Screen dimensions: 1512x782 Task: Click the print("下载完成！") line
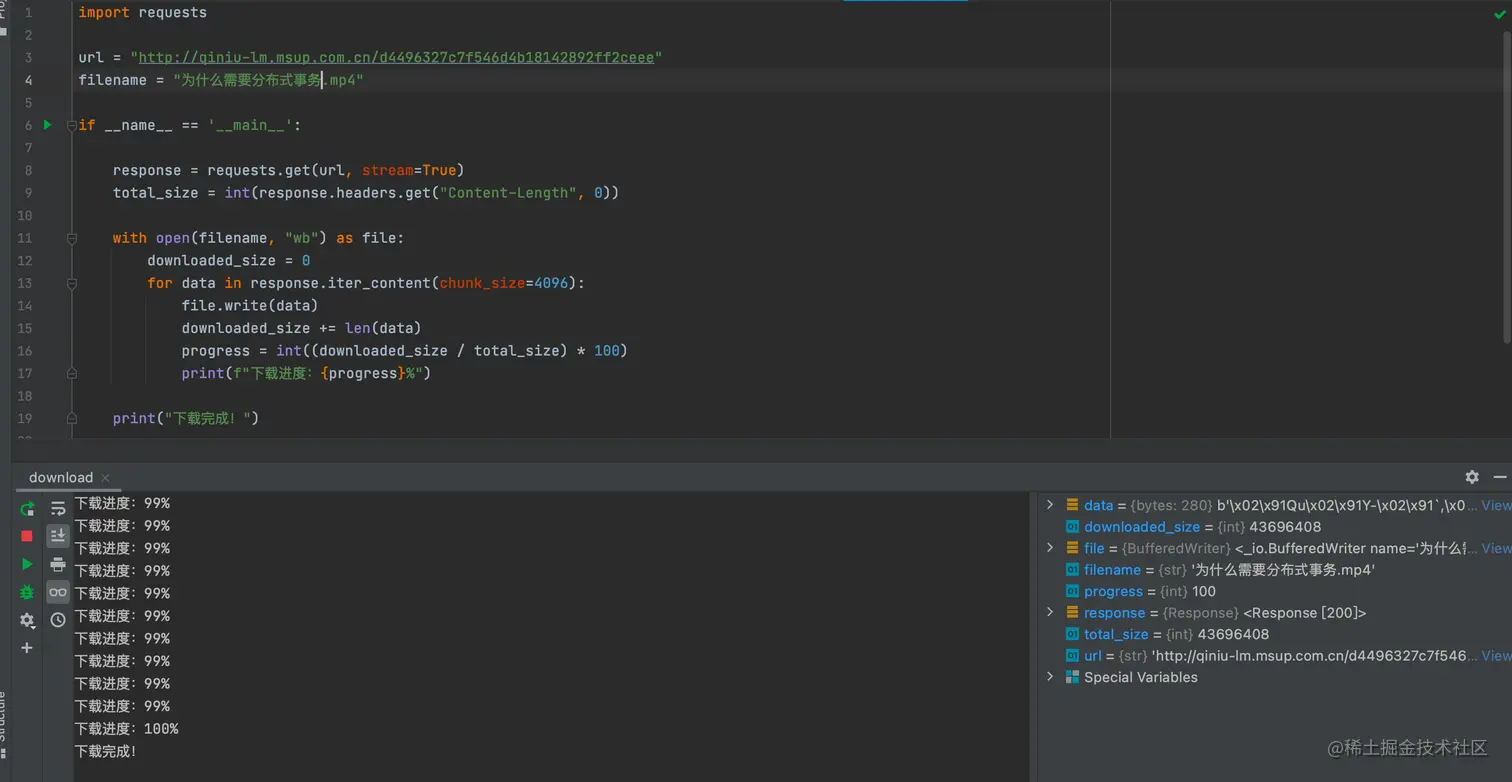(x=186, y=418)
